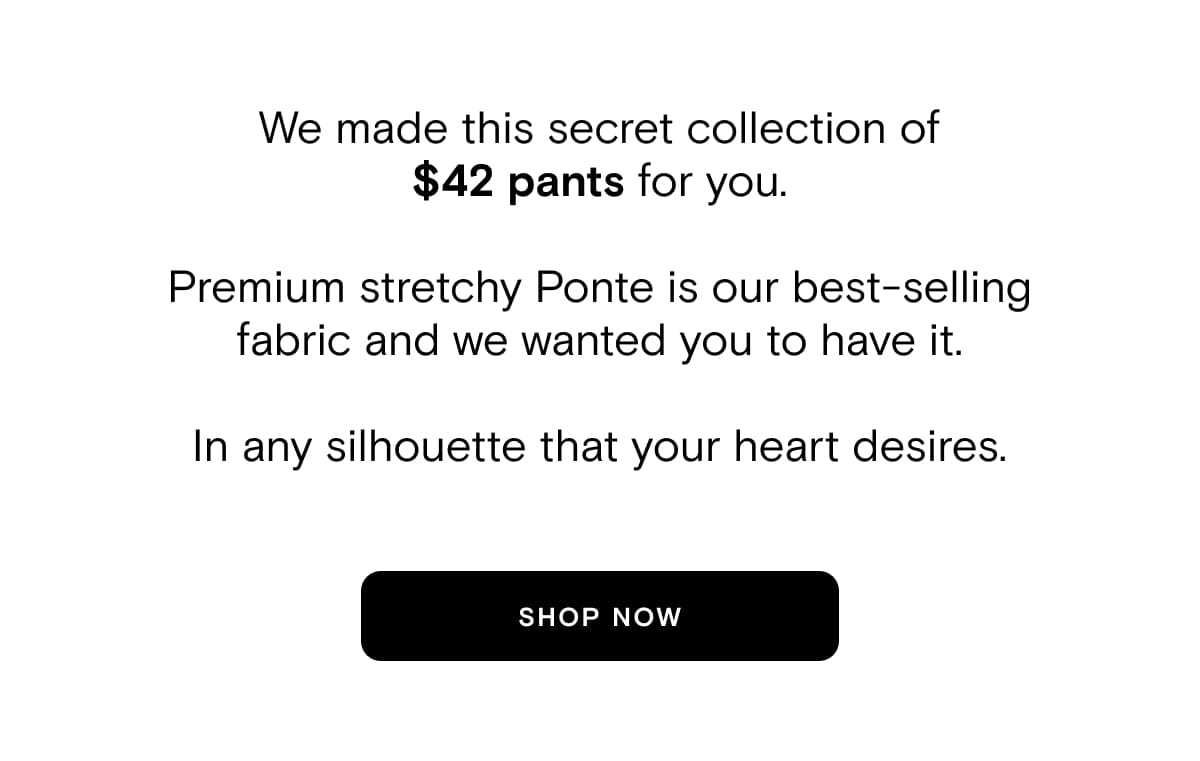
Task: Click the word "wanted"
Action: (595, 341)
